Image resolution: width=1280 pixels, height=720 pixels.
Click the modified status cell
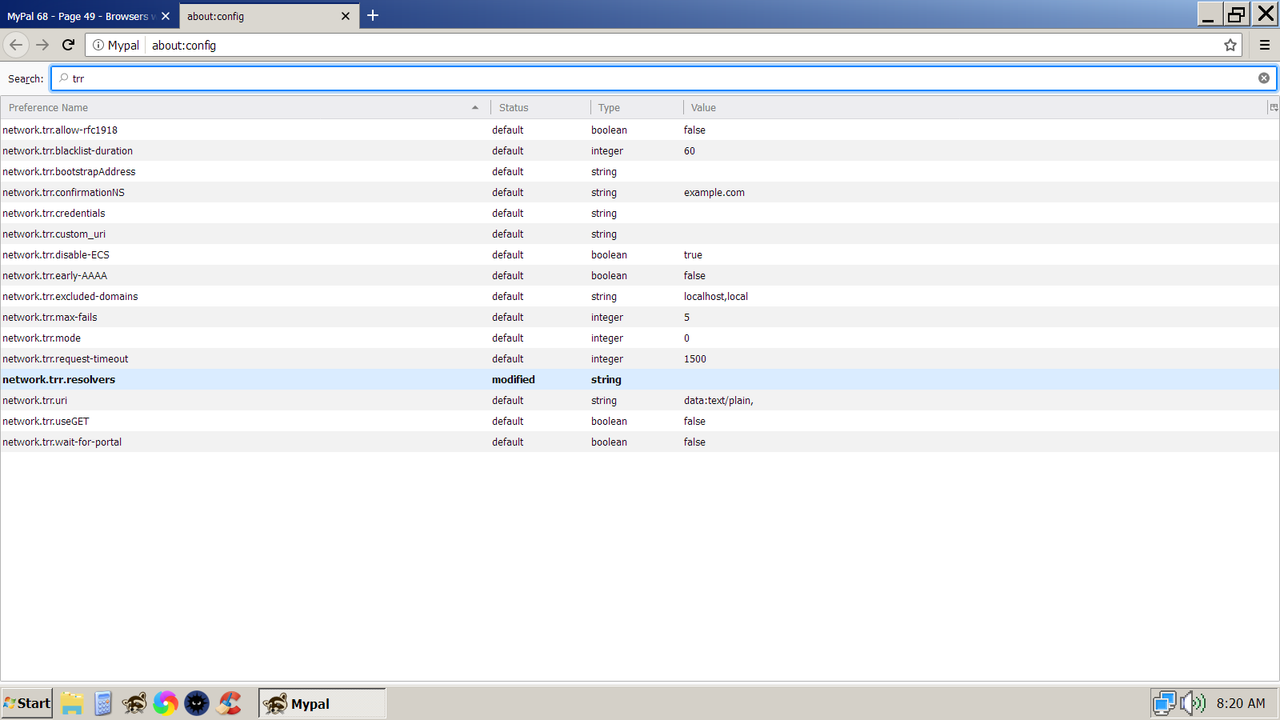coord(513,379)
